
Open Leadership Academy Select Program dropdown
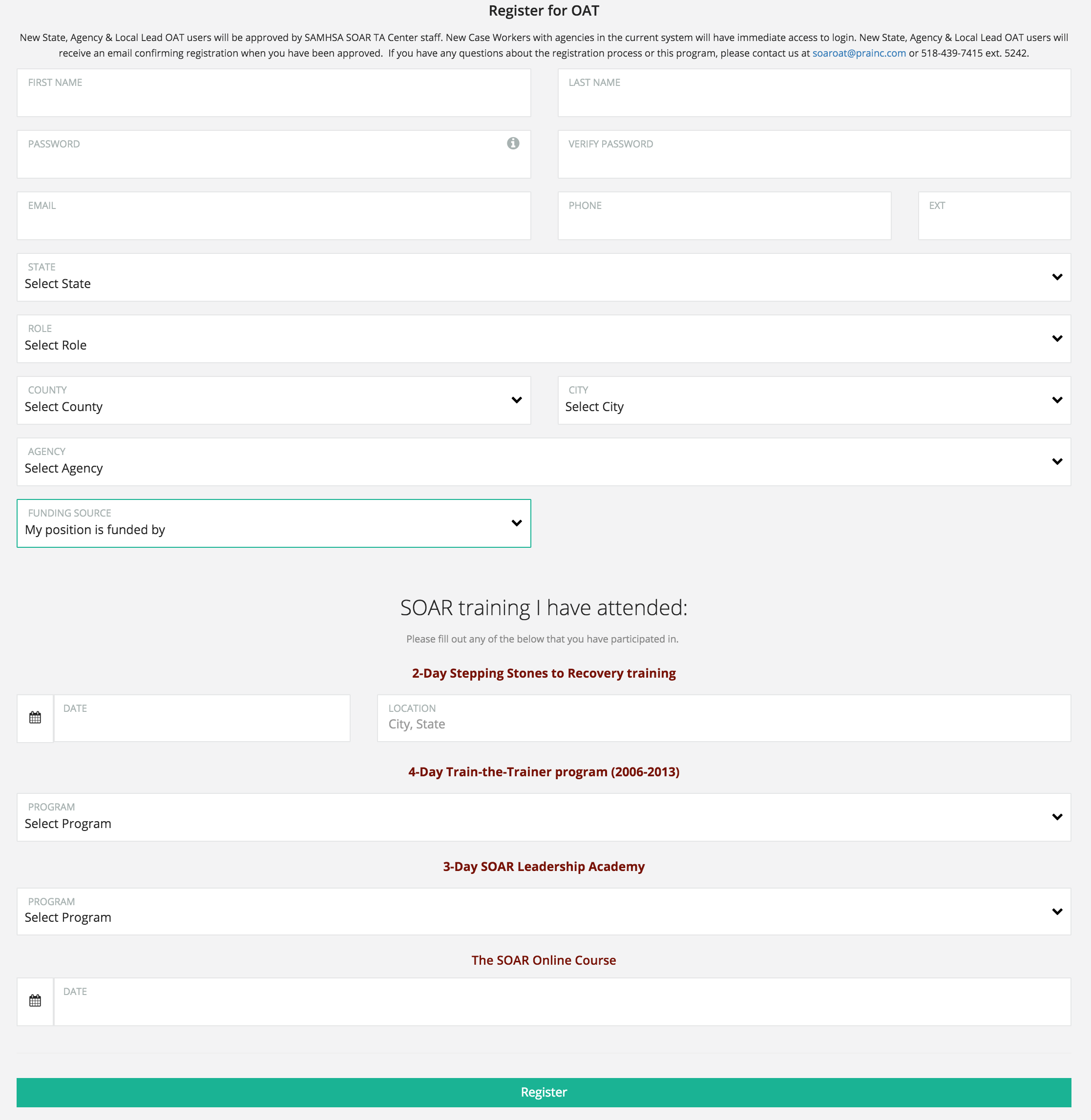543,911
